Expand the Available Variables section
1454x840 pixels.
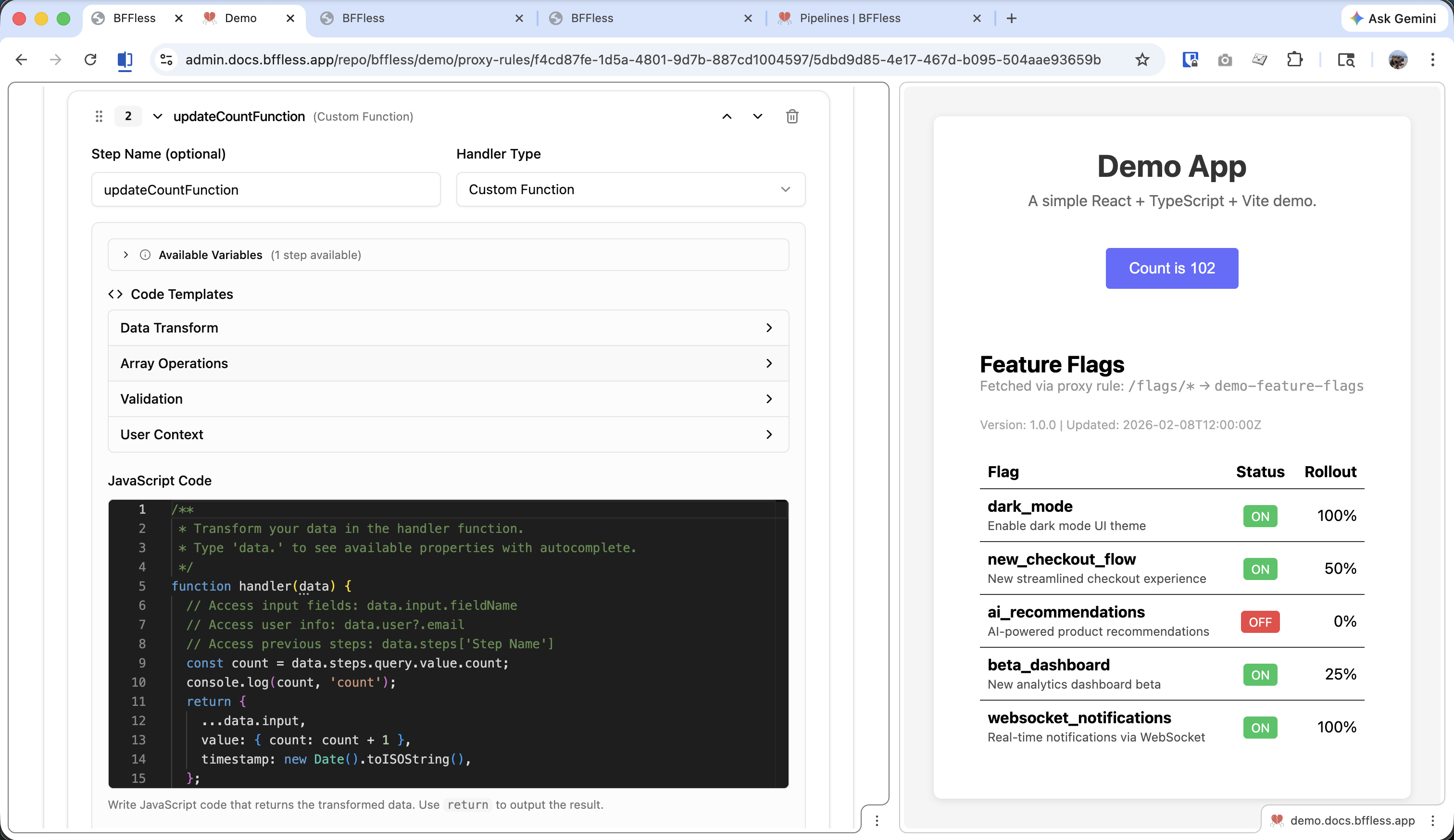126,255
